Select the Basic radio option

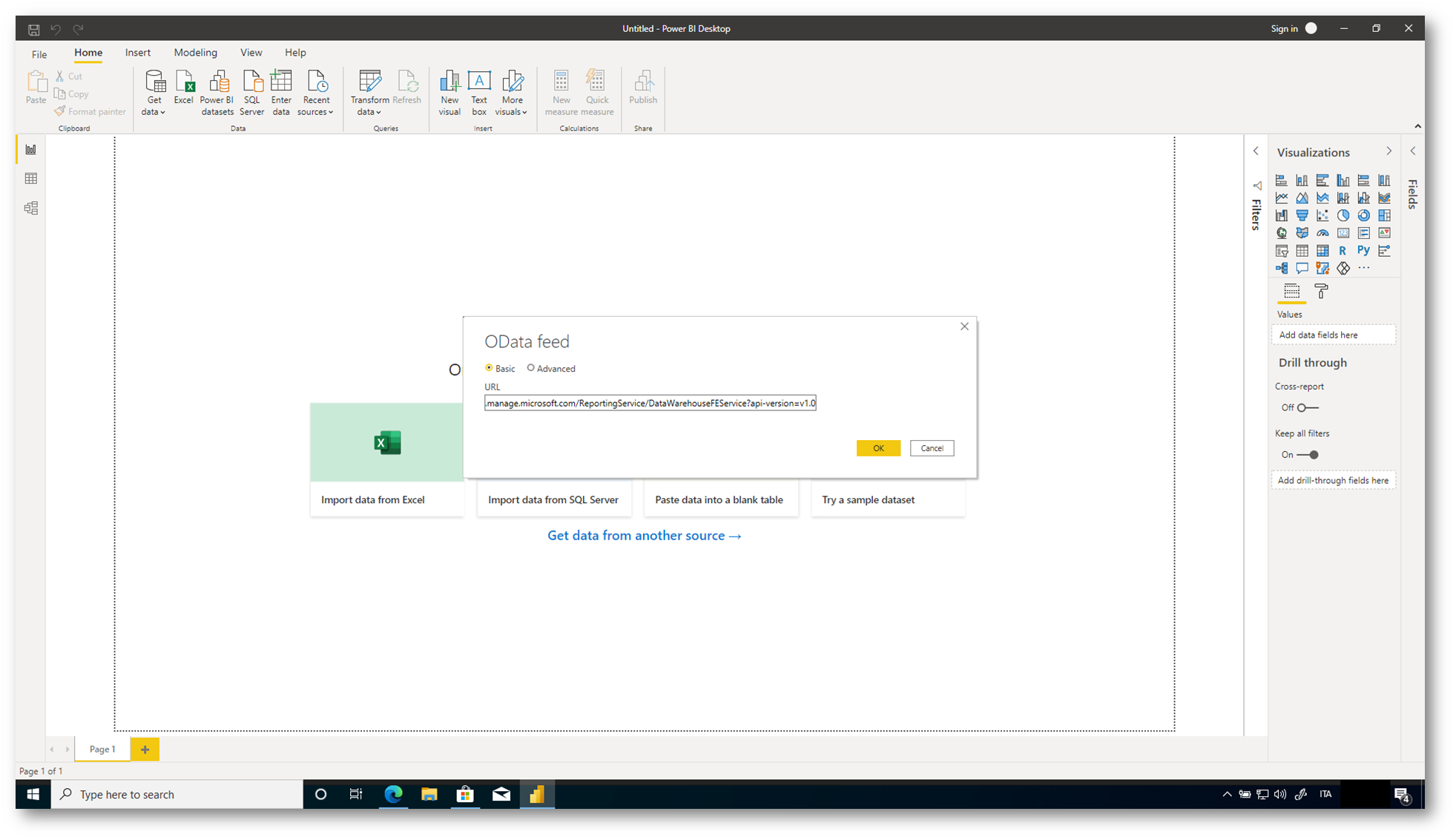pyautogui.click(x=489, y=368)
